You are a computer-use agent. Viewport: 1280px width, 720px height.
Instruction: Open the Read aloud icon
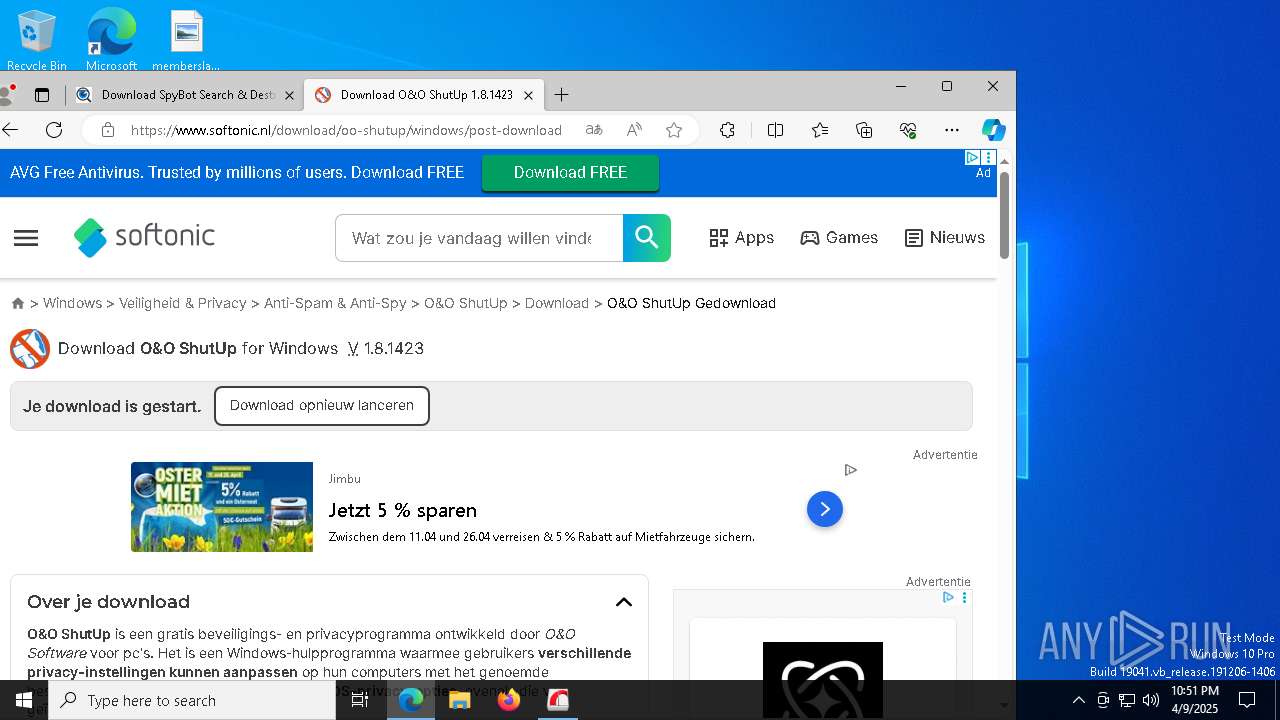point(634,130)
